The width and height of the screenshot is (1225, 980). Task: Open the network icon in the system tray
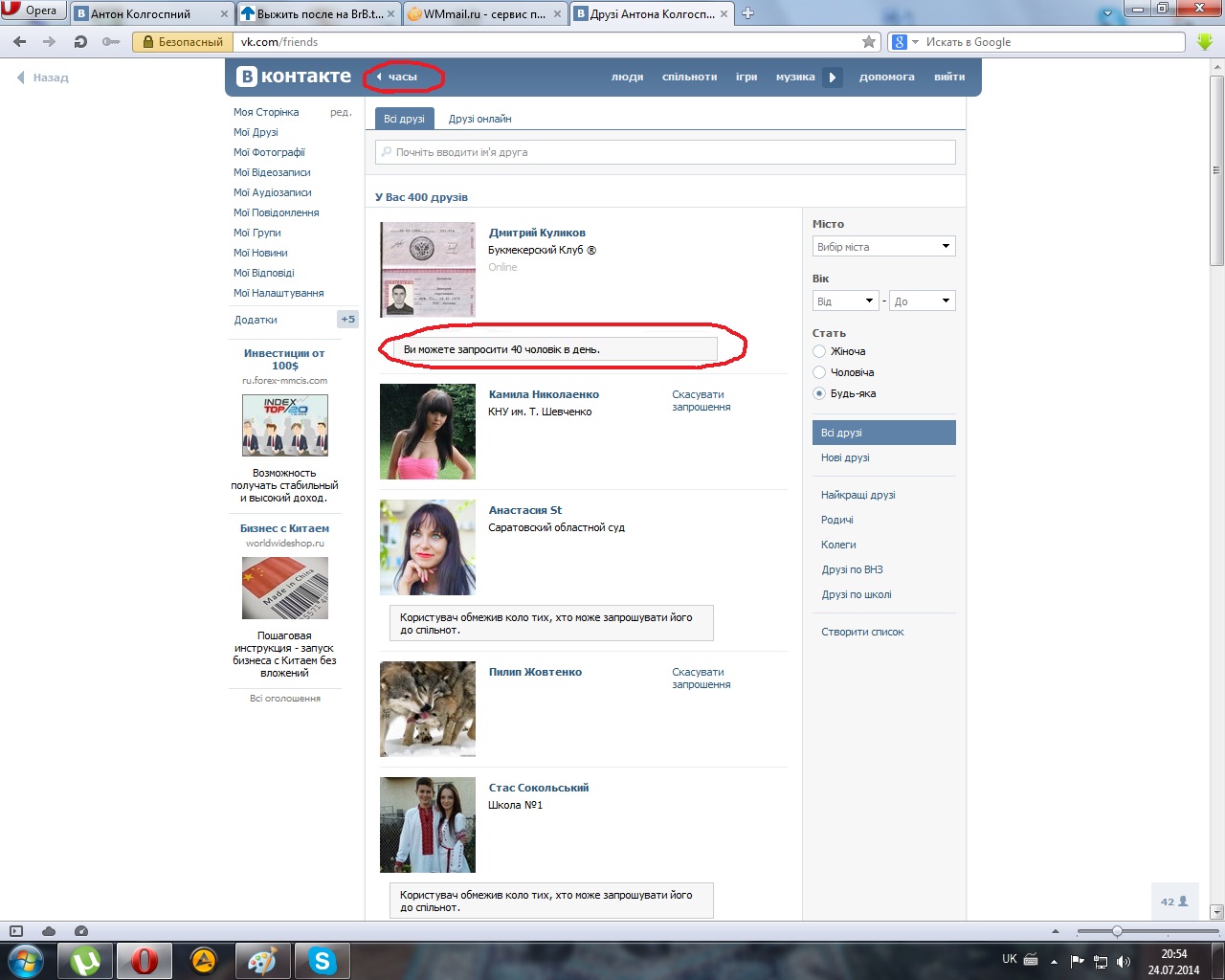tap(1101, 961)
